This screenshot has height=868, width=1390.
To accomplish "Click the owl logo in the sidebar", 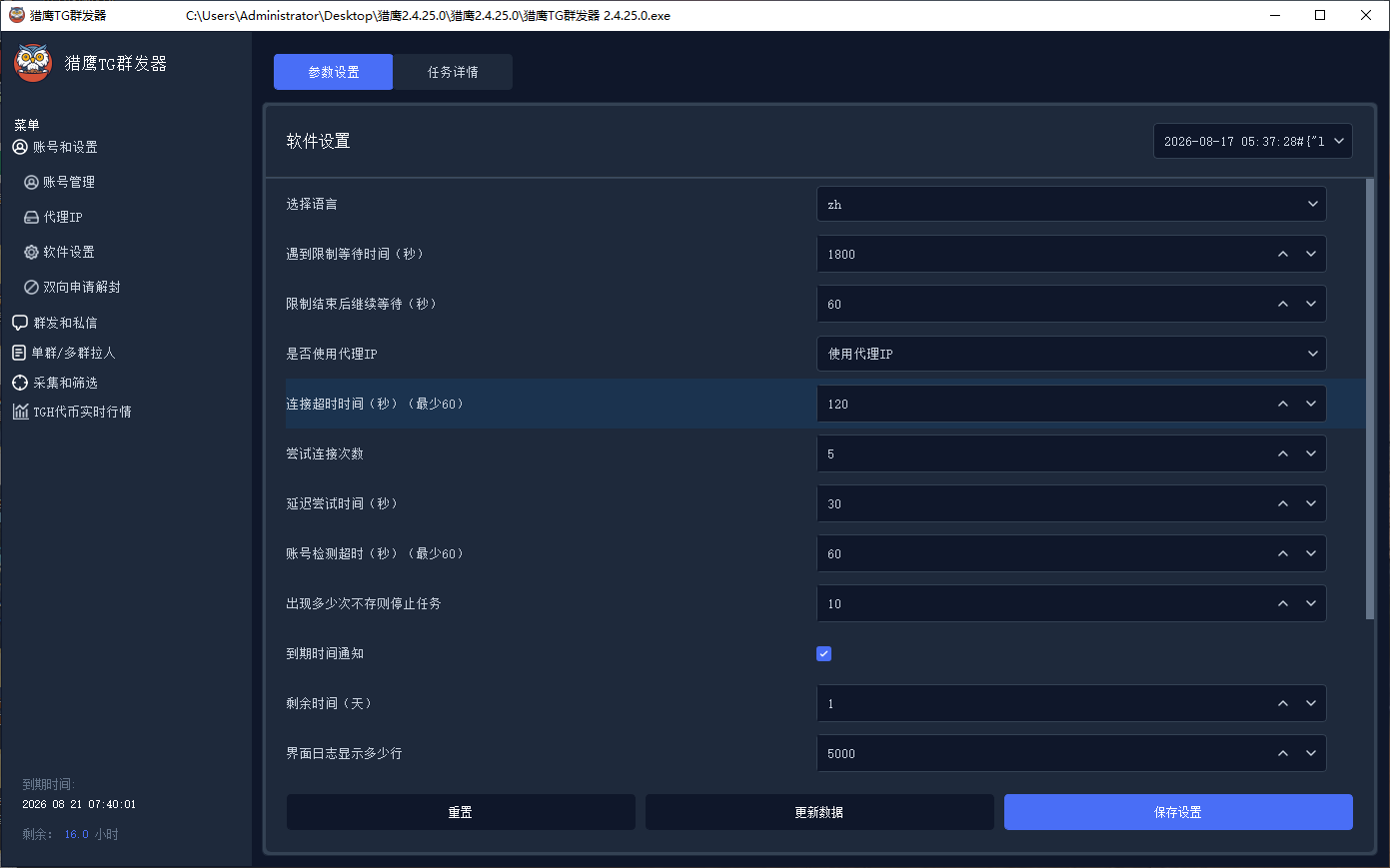I will pyautogui.click(x=33, y=63).
